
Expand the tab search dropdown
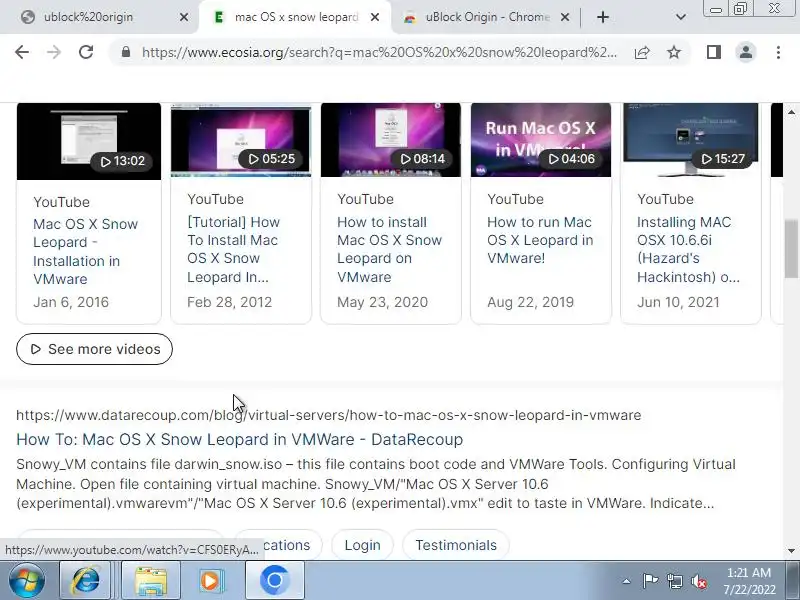[681, 17]
